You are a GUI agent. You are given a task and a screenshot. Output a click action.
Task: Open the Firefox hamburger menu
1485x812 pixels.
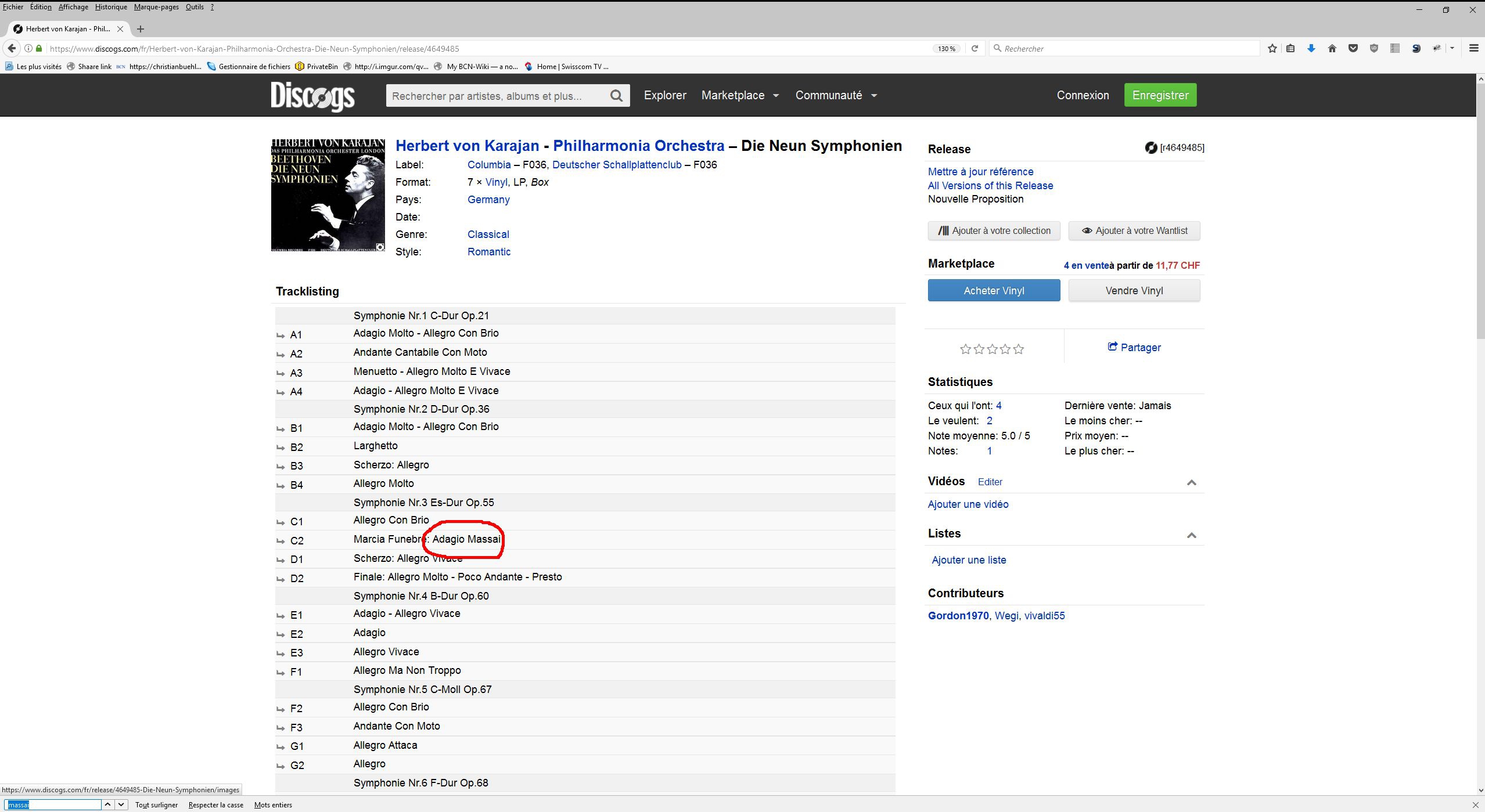click(x=1474, y=48)
